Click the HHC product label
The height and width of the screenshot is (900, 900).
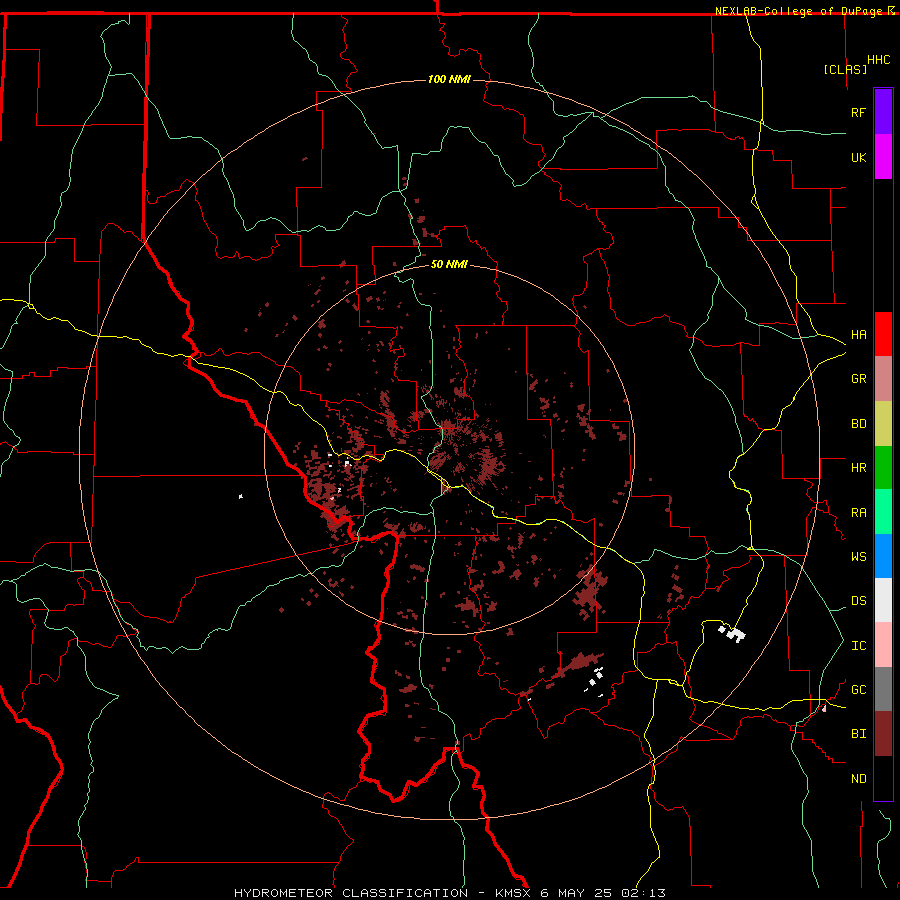coord(878,60)
